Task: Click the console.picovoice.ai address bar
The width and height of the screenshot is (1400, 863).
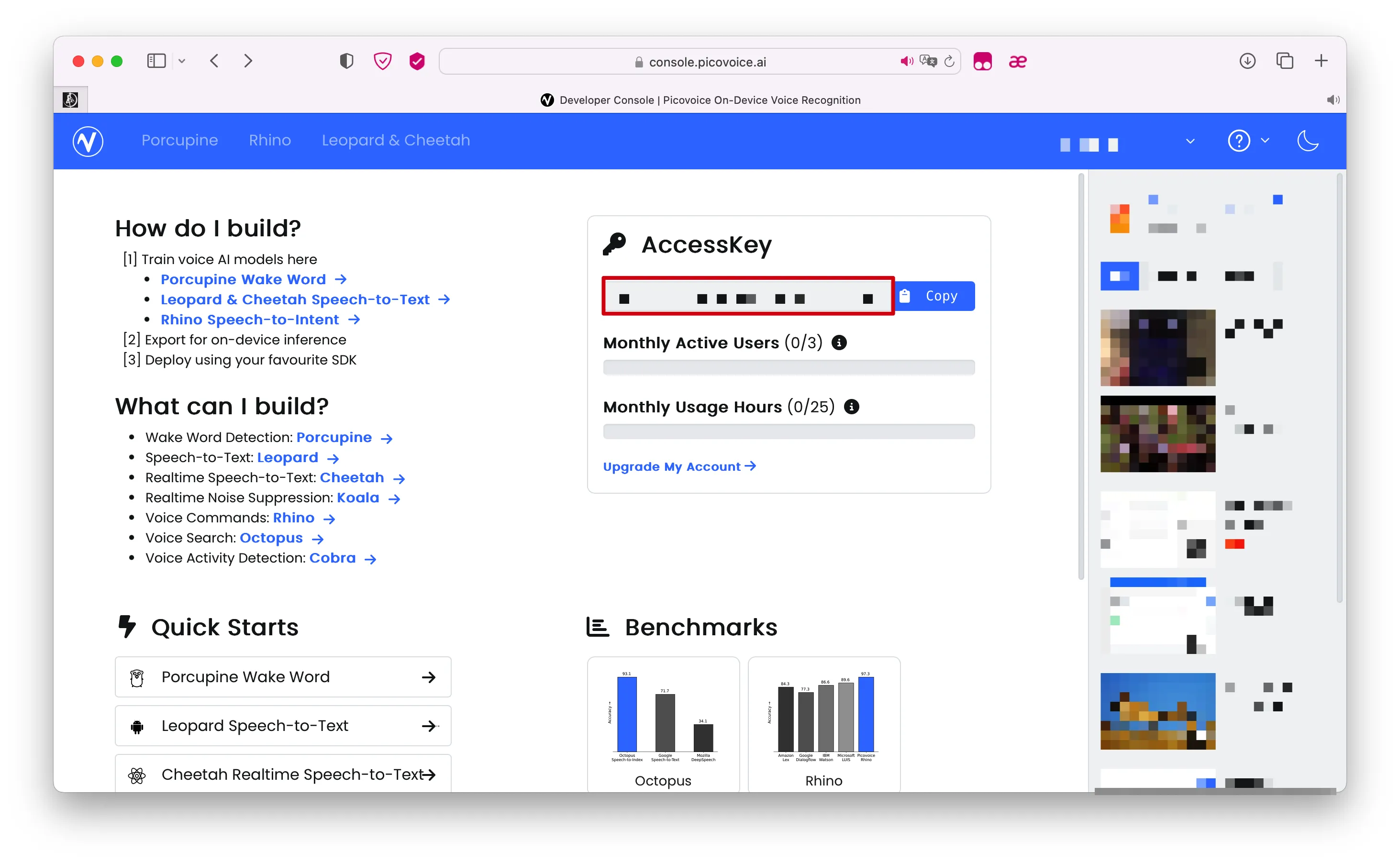Action: (x=700, y=62)
